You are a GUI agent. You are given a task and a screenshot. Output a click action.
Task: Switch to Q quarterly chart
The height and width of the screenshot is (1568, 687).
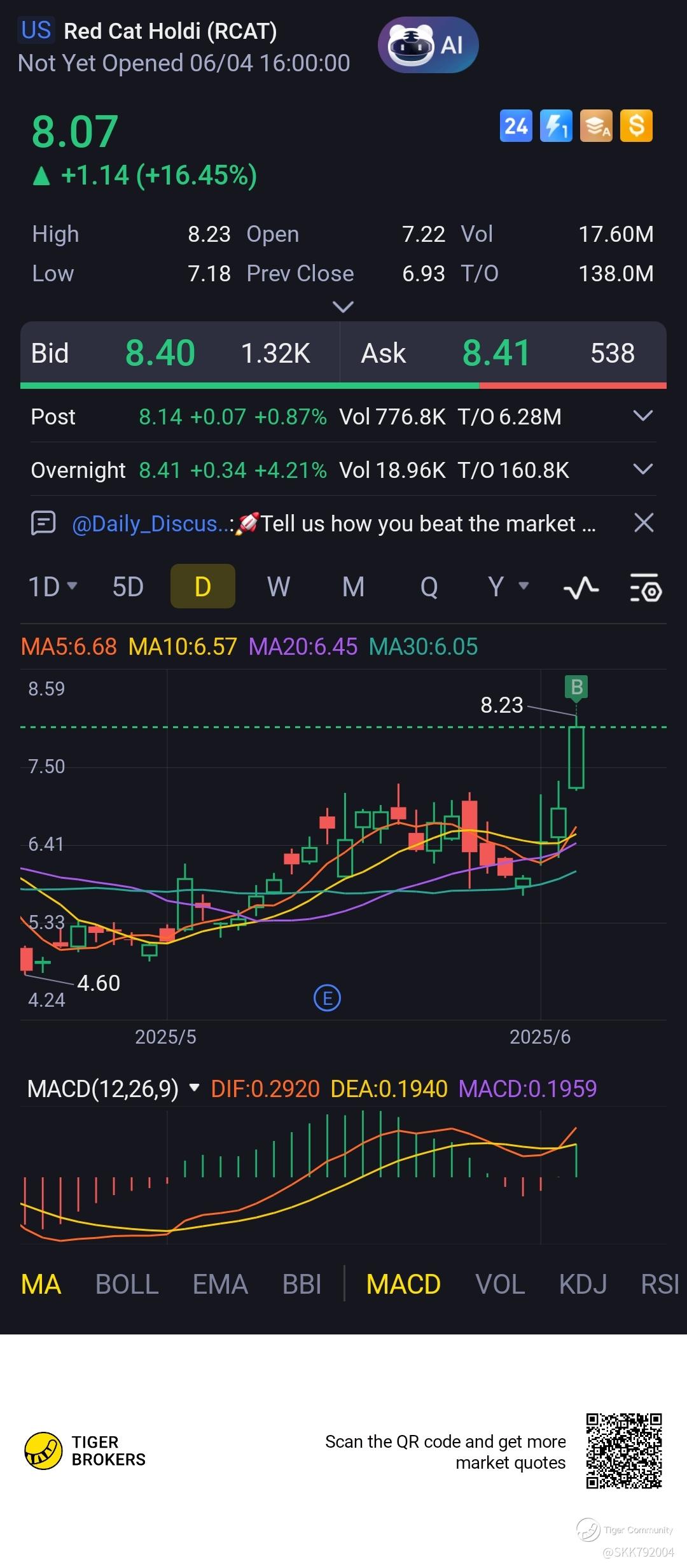pos(429,587)
